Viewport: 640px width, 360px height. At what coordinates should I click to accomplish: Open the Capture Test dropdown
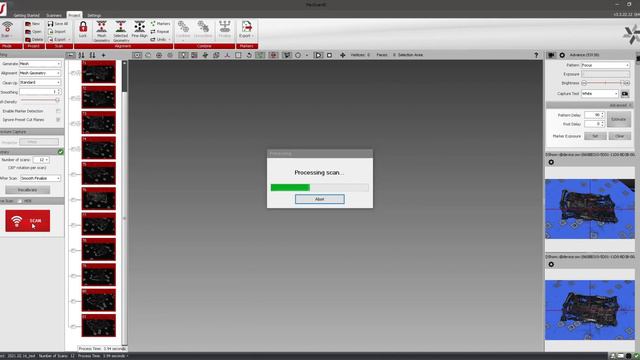coord(600,94)
